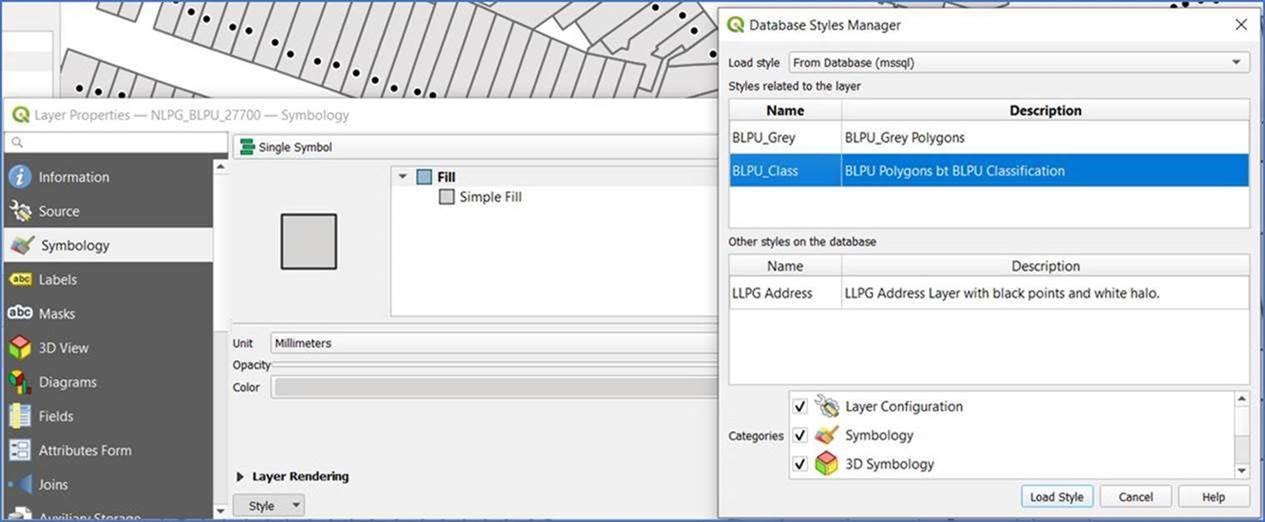Open the Fields tab
Screen dimensions: 1265x522
coord(107,416)
